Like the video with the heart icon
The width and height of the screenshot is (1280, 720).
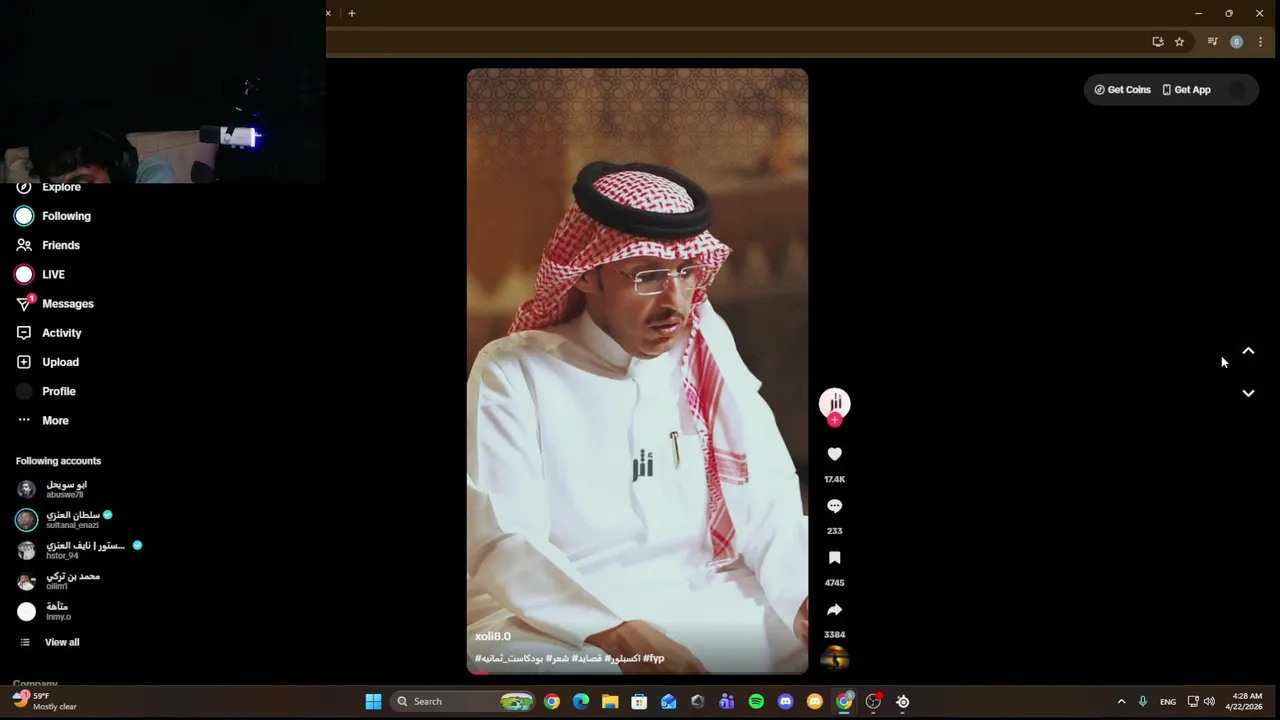[x=834, y=454]
